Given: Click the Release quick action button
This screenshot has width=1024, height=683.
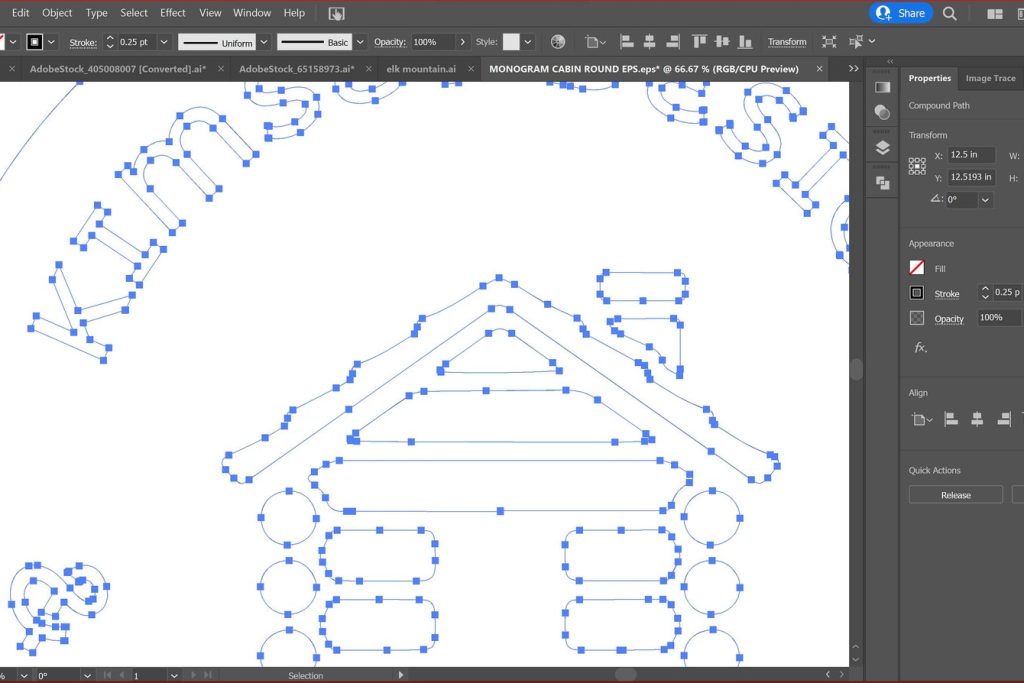Looking at the screenshot, I should [x=955, y=495].
